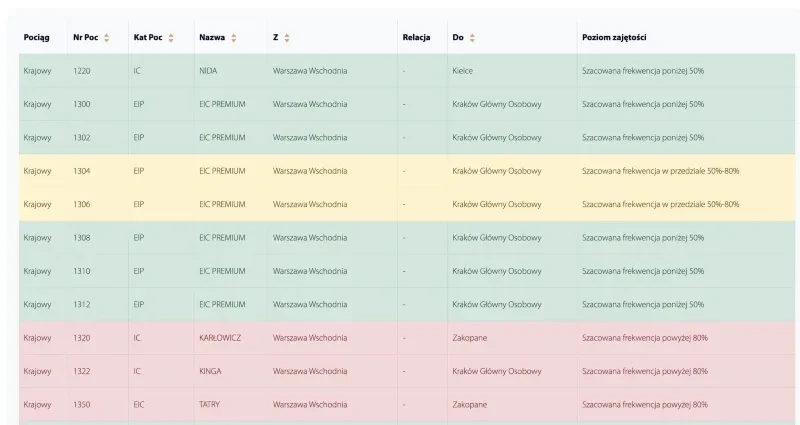Click EIP category in row 1302
Viewport: 800px width, 425px height.
(139, 138)
